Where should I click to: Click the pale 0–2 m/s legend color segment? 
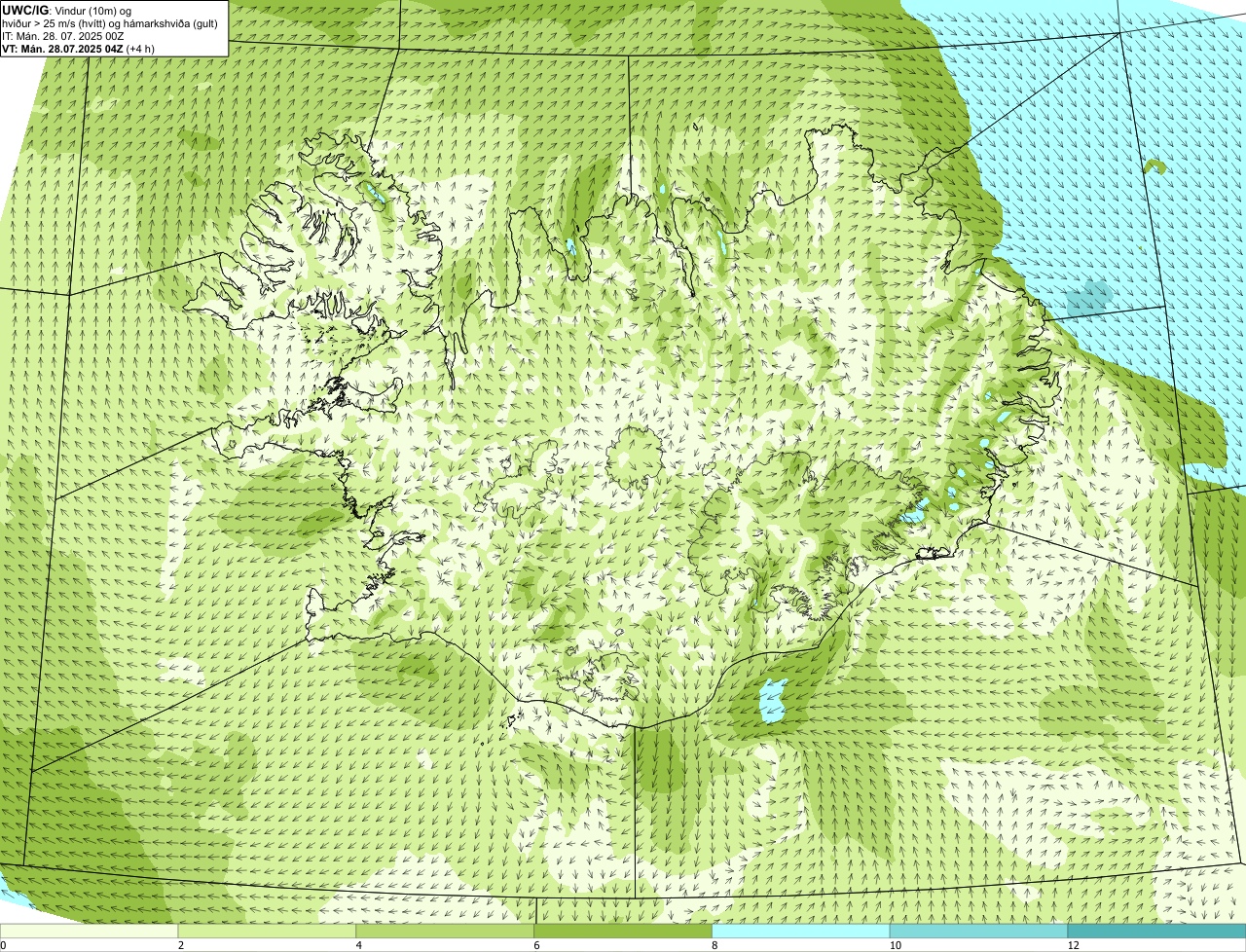pos(90,932)
